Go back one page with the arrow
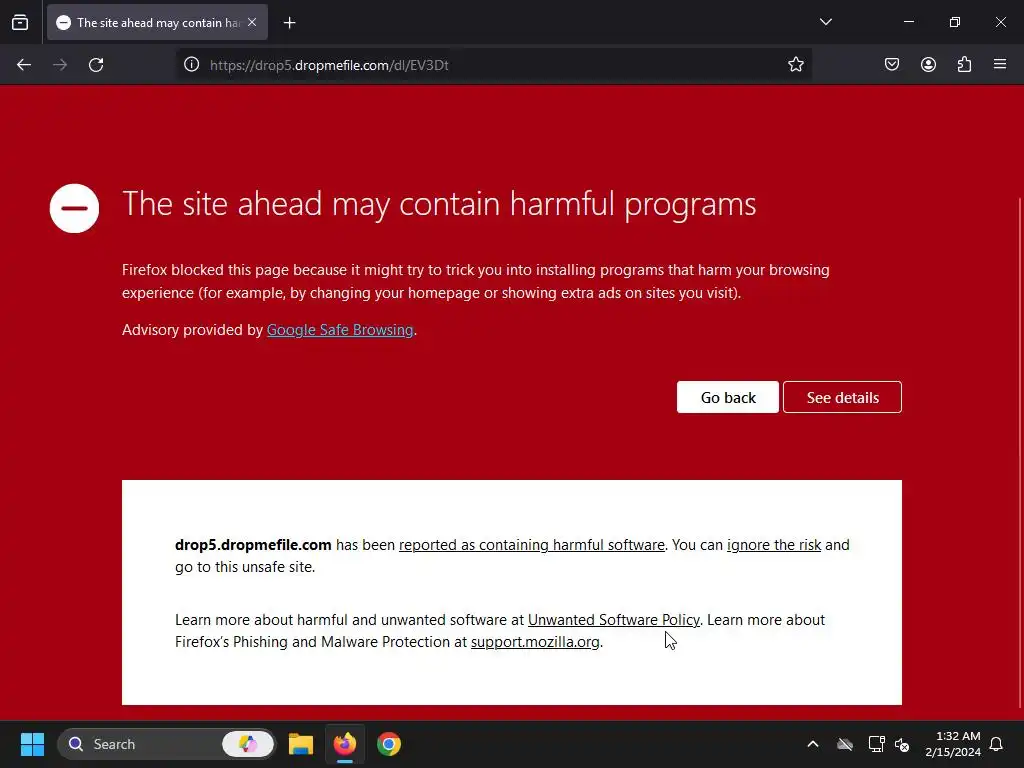Viewport: 1024px width, 768px height. coord(24,65)
